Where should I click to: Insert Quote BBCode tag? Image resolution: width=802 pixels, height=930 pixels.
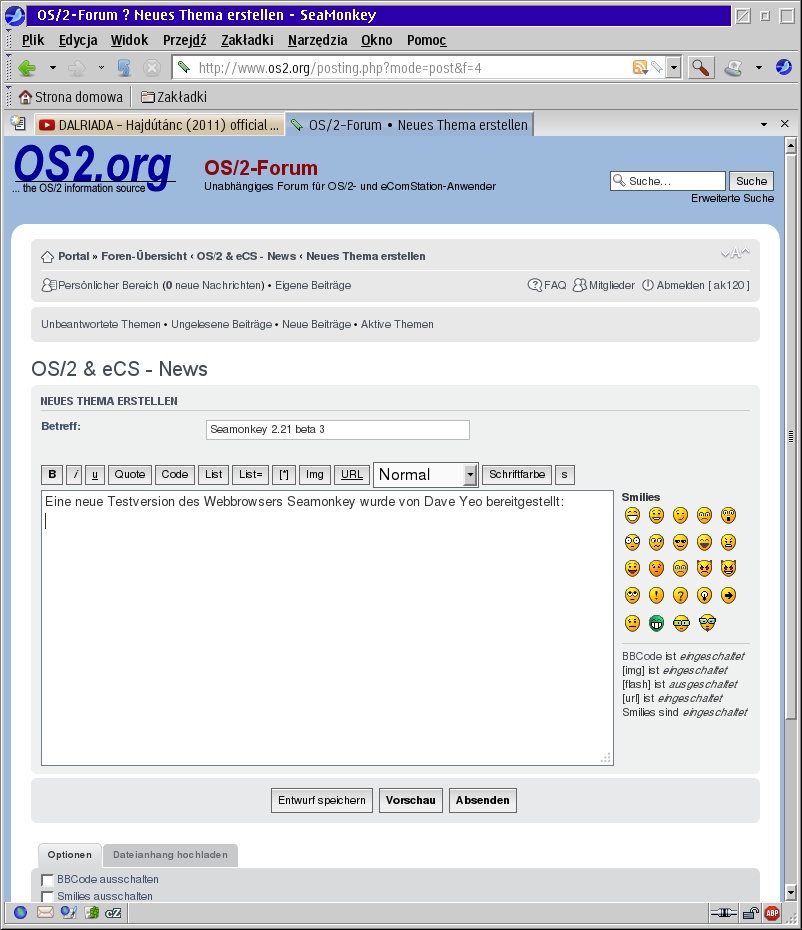tap(130, 474)
